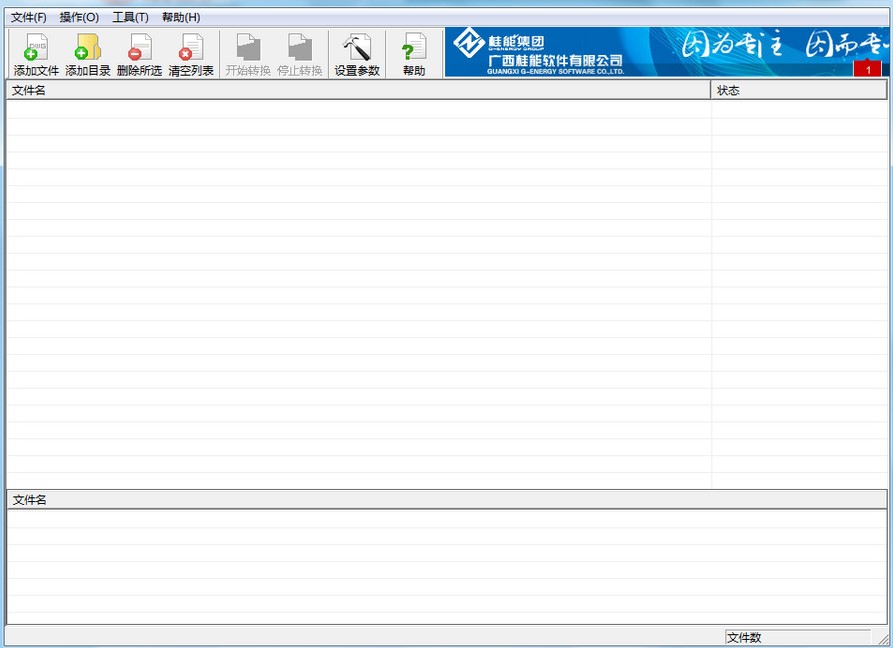Open the 工具(T) menu

pos(129,16)
